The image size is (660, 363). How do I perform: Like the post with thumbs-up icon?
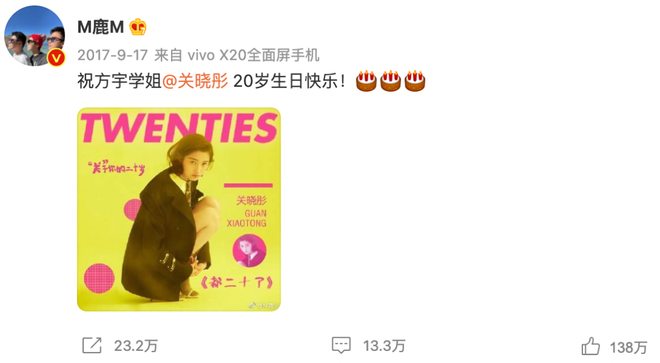point(591,346)
